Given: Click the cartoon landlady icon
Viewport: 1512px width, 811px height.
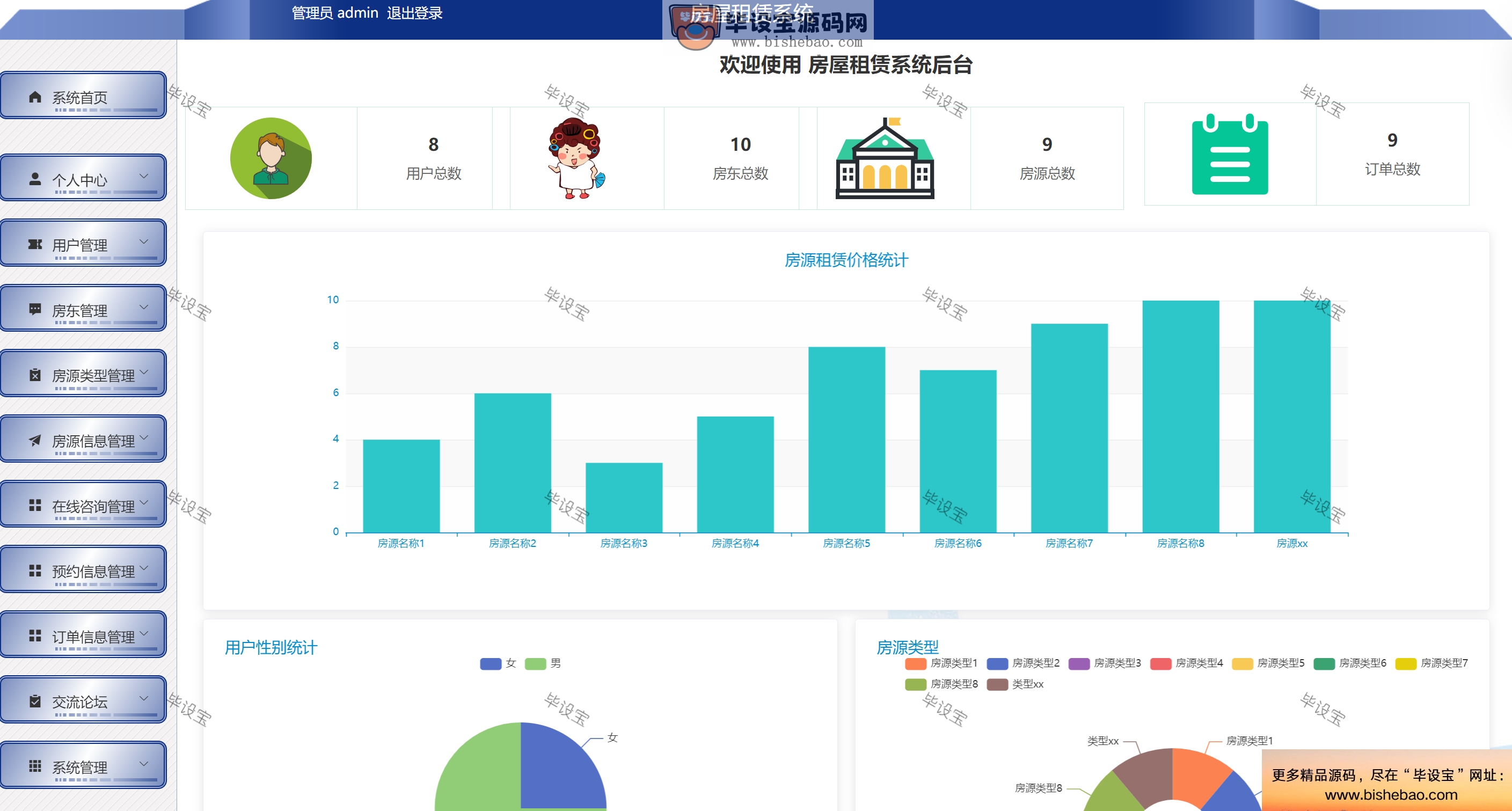Looking at the screenshot, I should pyautogui.click(x=576, y=158).
